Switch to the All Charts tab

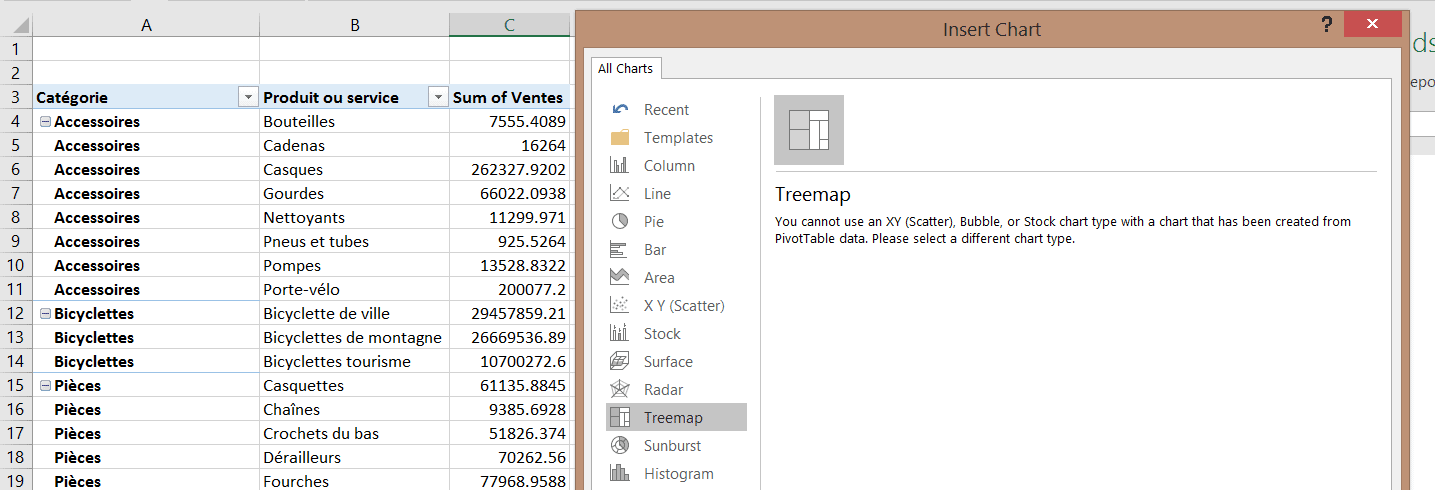pos(625,69)
